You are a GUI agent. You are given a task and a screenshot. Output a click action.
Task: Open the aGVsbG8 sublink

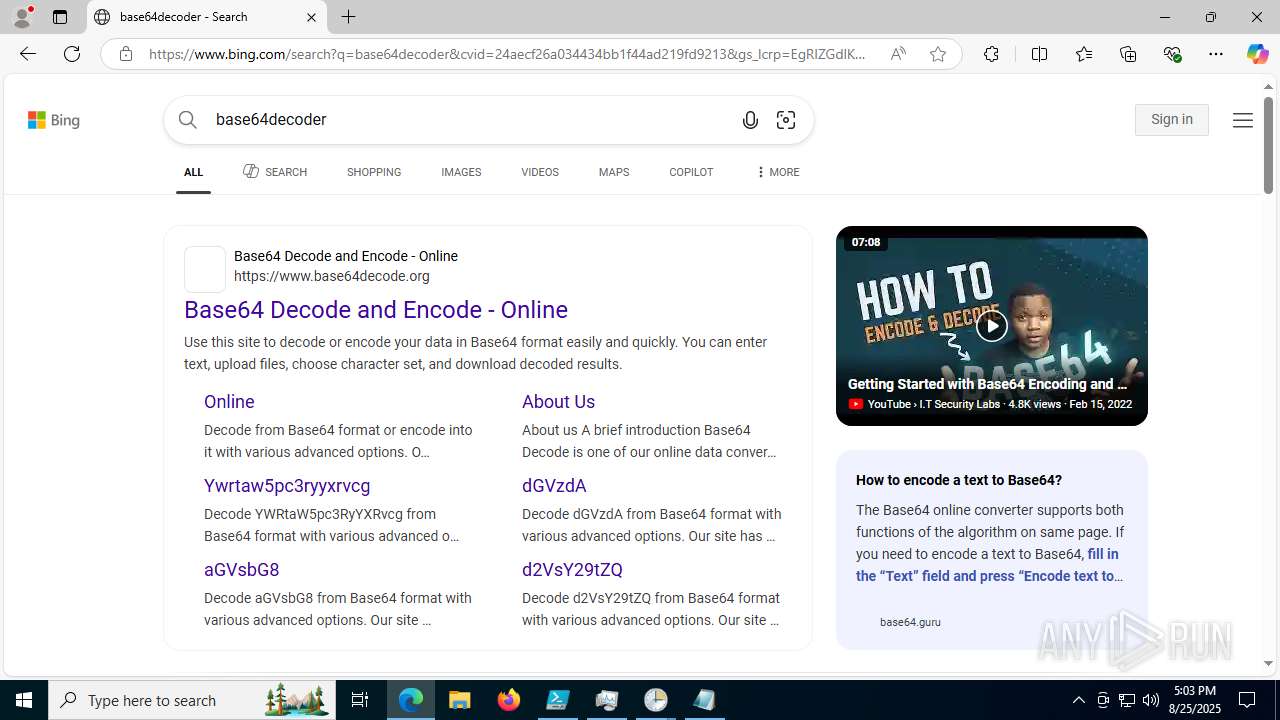242,569
